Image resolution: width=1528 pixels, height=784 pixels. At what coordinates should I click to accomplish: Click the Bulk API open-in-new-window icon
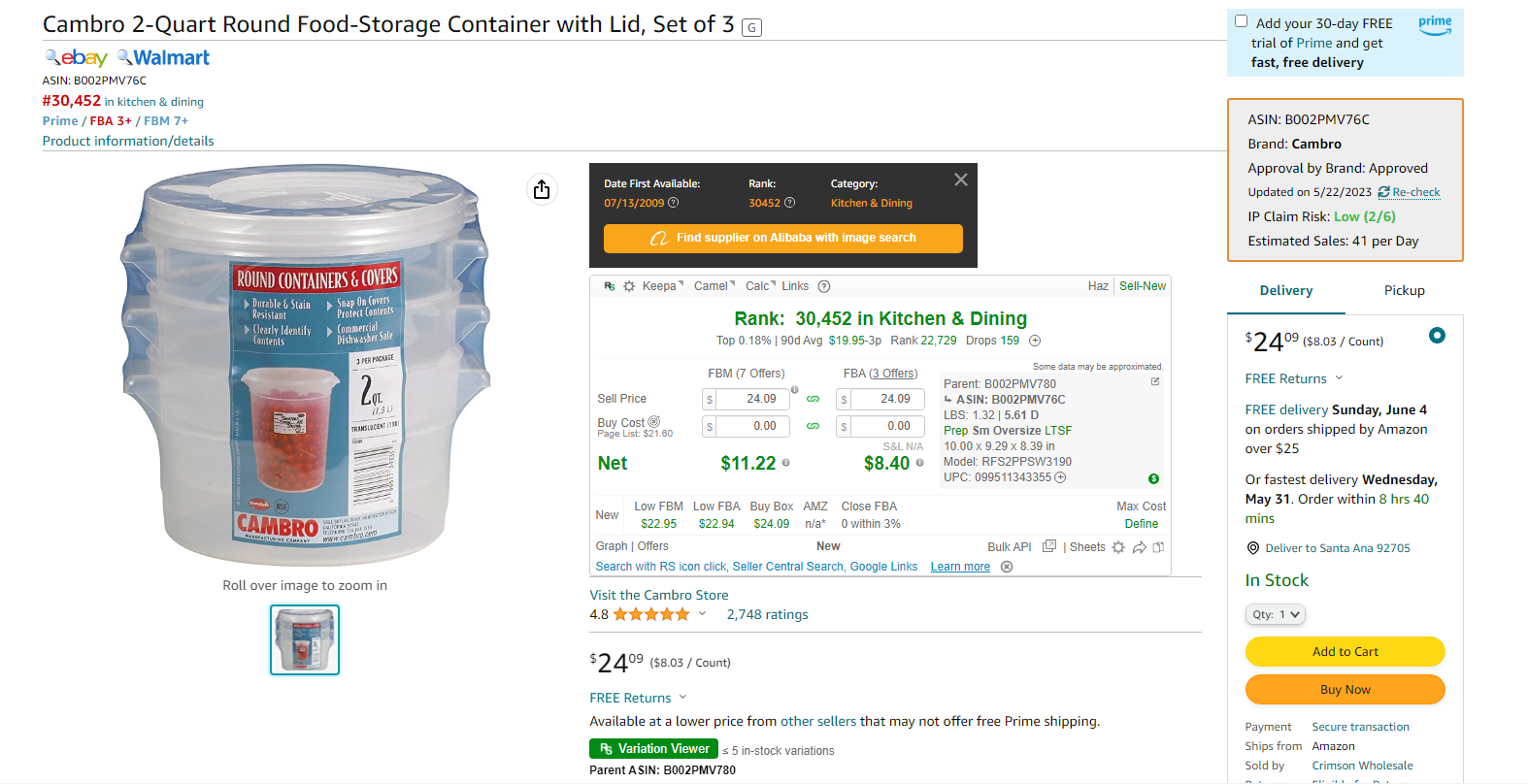click(x=1049, y=546)
